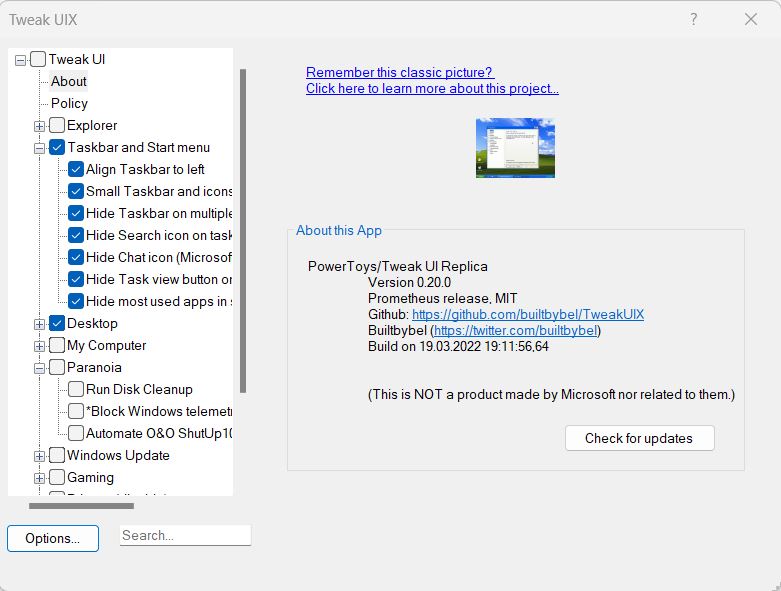Check the My Computer checkbox
This screenshot has height=591, width=781.
(x=57, y=345)
